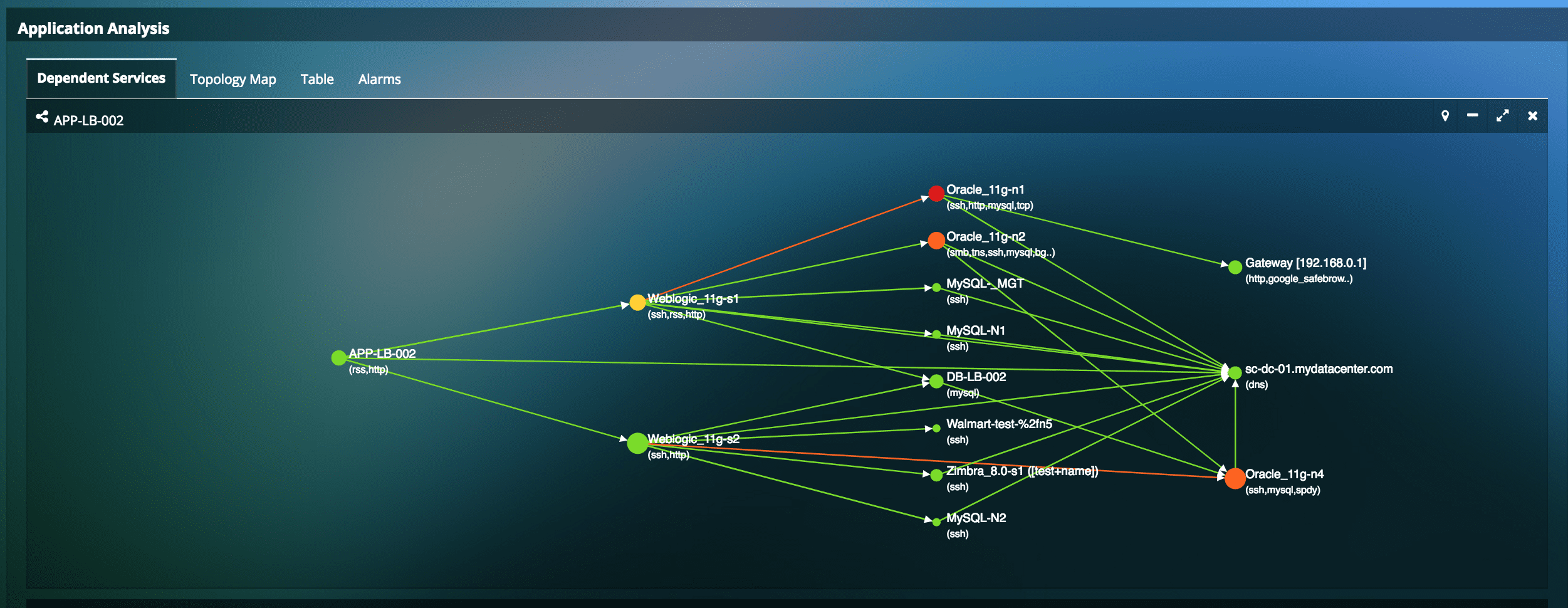Select the sc-dc-01.mydatacenter.com node circle
Viewport: 1568px width, 608px height.
click(1235, 373)
